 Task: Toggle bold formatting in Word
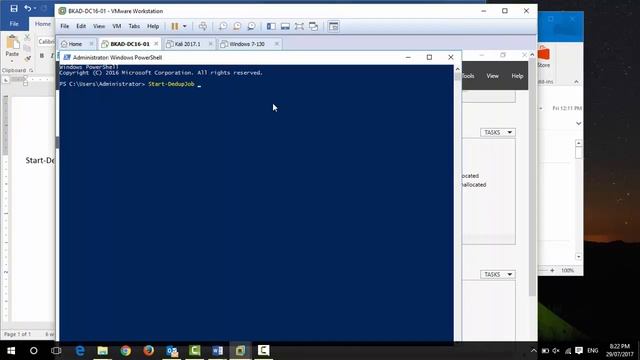coord(42,56)
